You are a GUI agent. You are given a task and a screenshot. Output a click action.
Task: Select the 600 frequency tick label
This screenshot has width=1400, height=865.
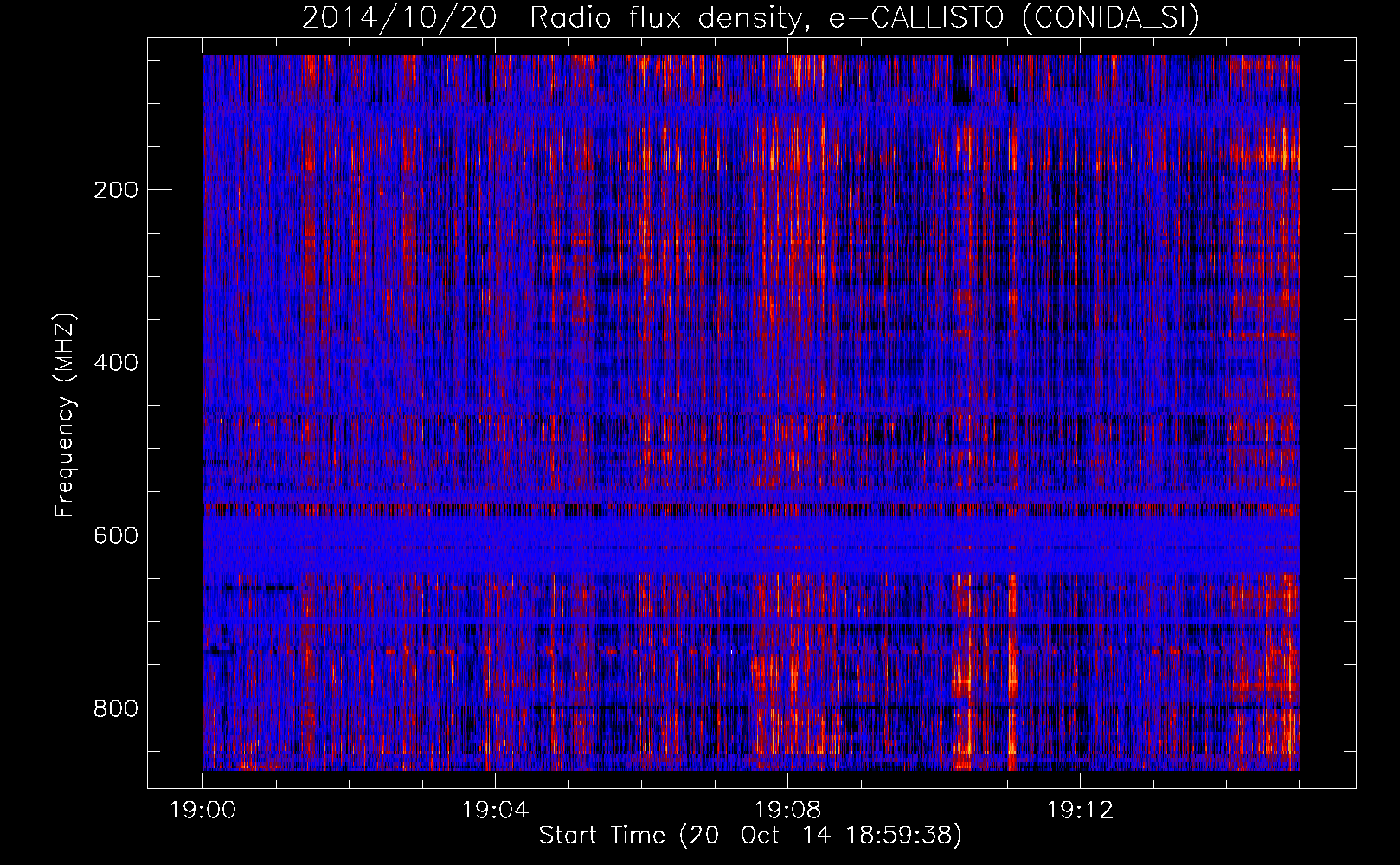pos(116,535)
